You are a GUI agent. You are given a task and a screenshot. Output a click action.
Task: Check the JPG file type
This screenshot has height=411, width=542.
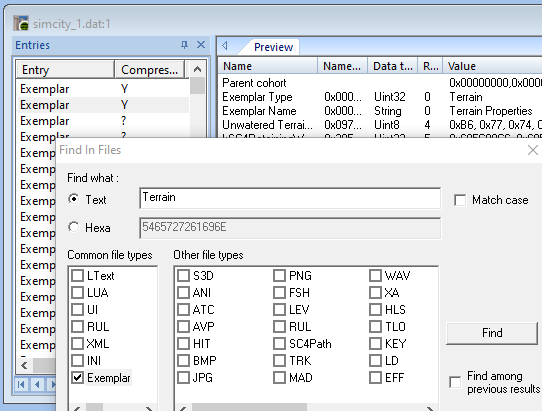point(183,377)
